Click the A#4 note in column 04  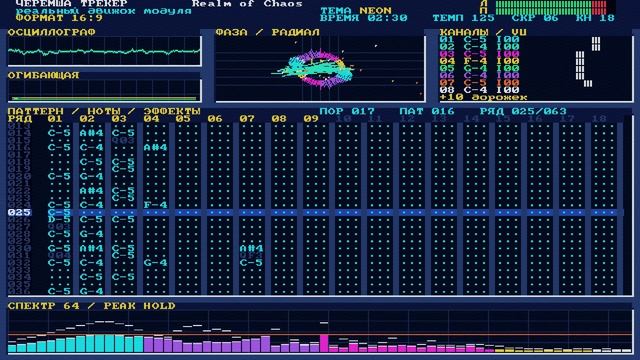pyautogui.click(x=155, y=147)
